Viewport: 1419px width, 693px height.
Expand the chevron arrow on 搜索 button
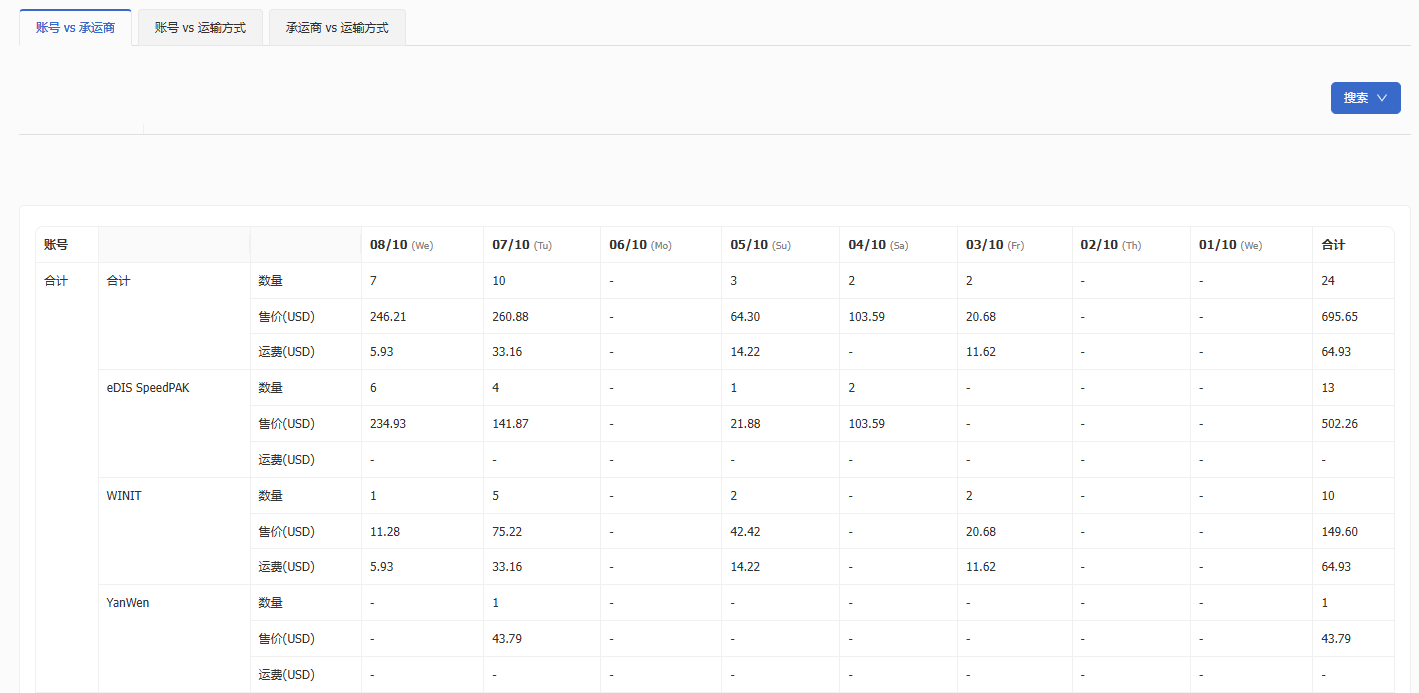(1382, 98)
